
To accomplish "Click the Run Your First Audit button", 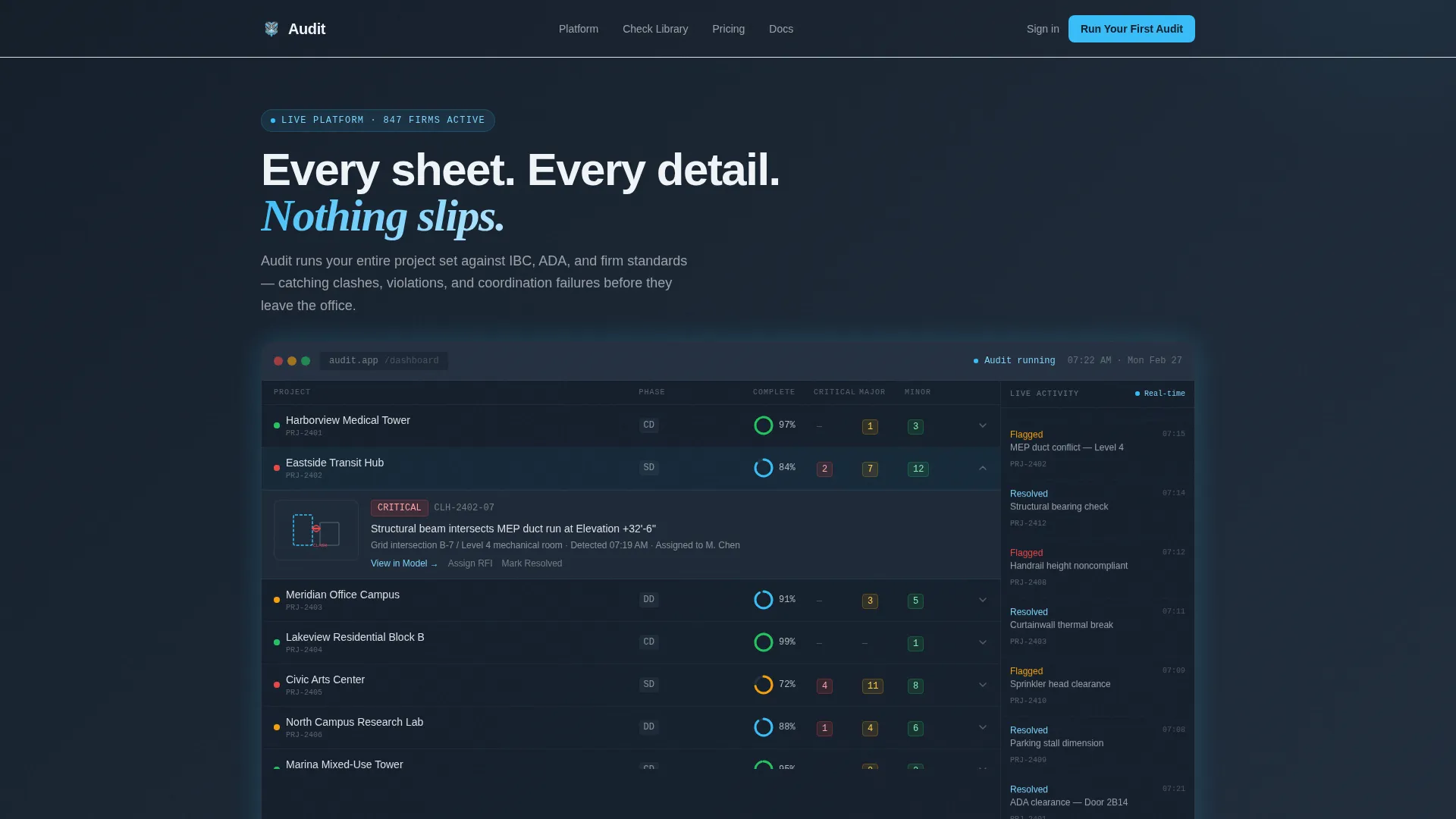I will click(x=1131, y=29).
